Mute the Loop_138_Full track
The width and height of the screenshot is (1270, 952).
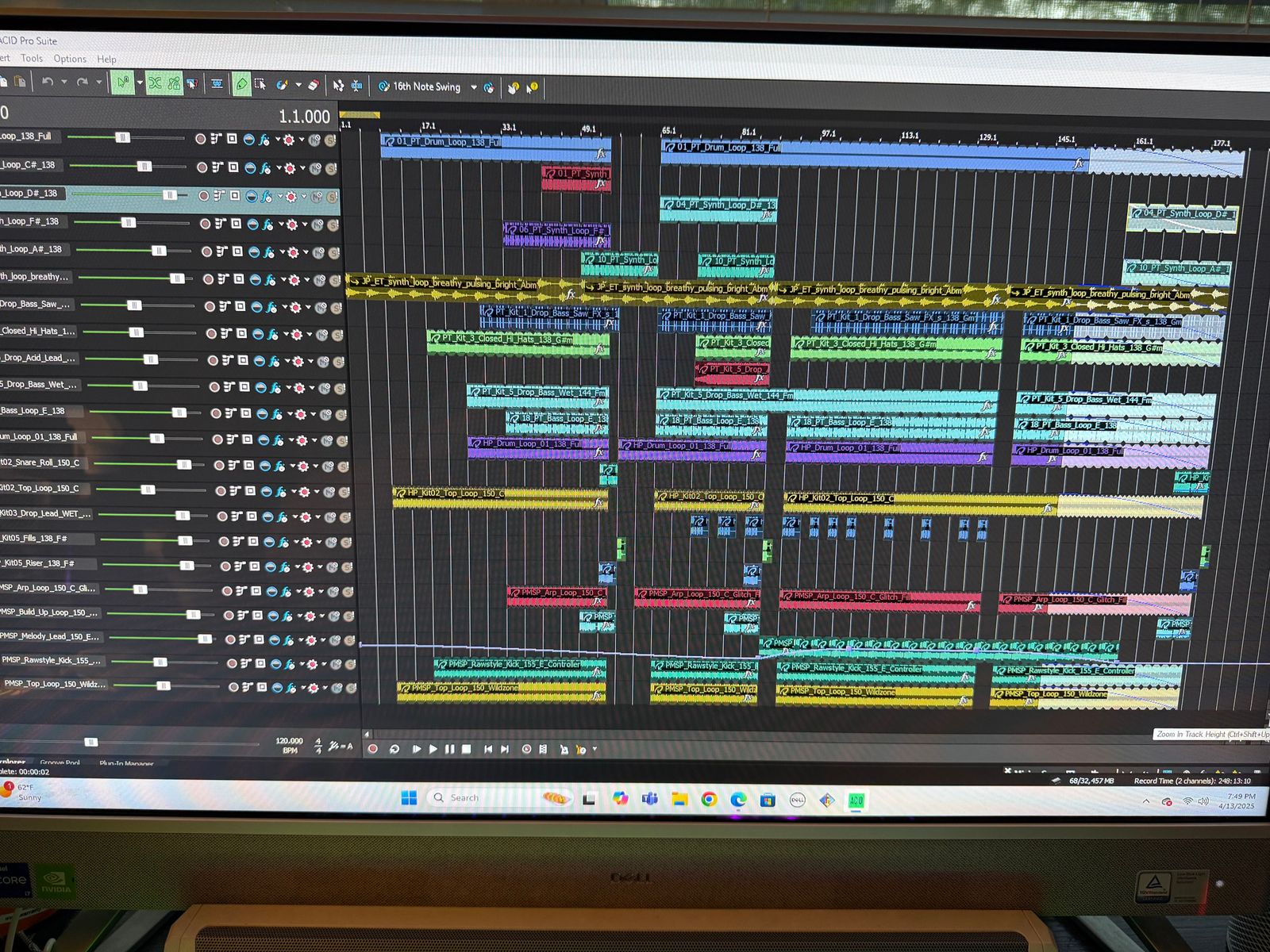(314, 140)
